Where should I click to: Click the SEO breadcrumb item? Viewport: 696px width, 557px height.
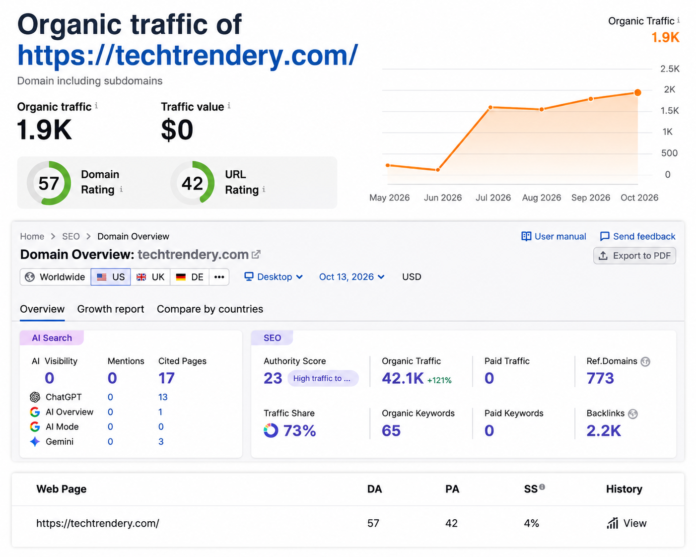(x=71, y=236)
